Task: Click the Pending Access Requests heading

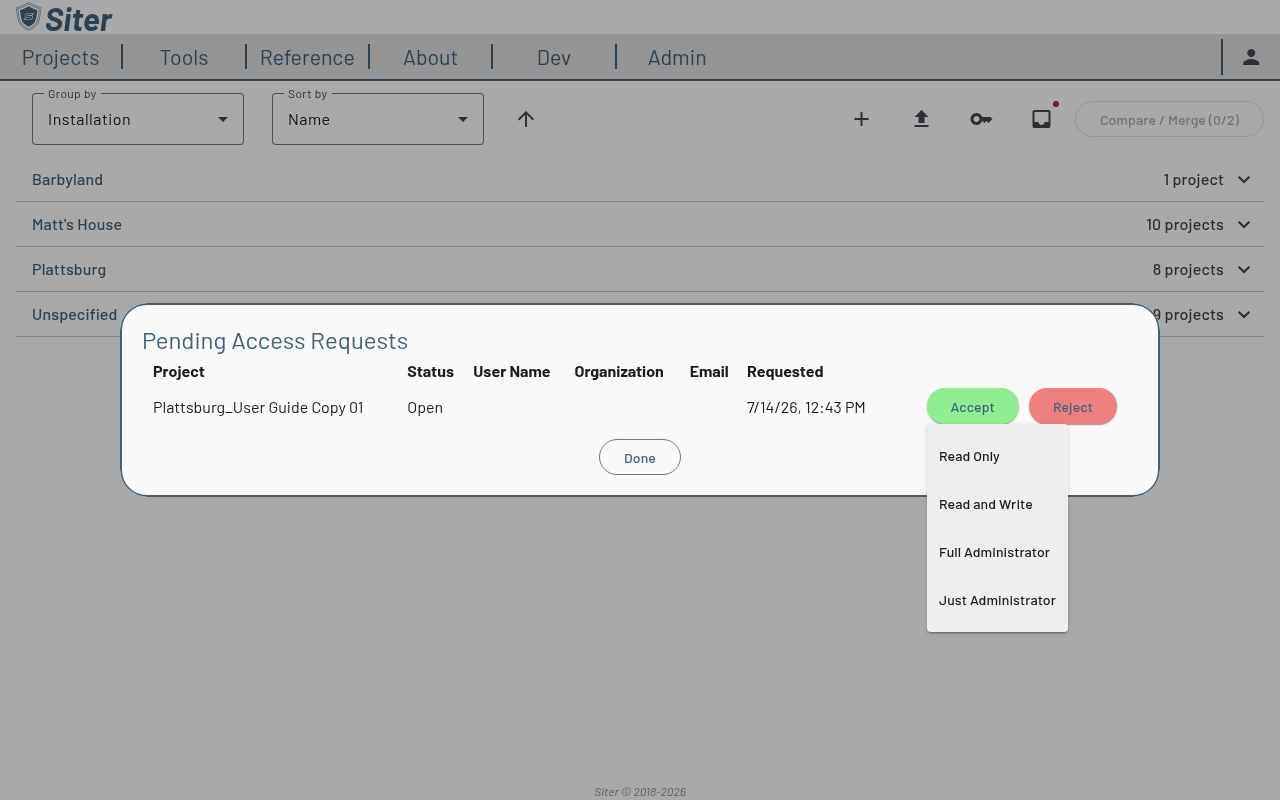Action: point(275,341)
